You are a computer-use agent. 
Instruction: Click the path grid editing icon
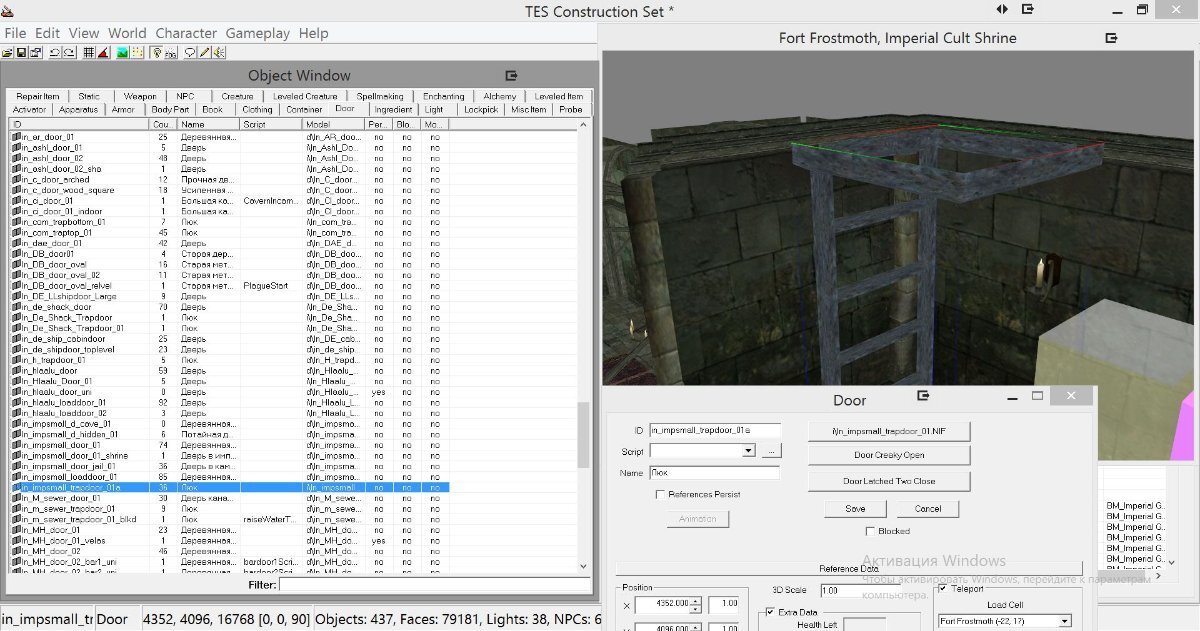click(137, 53)
